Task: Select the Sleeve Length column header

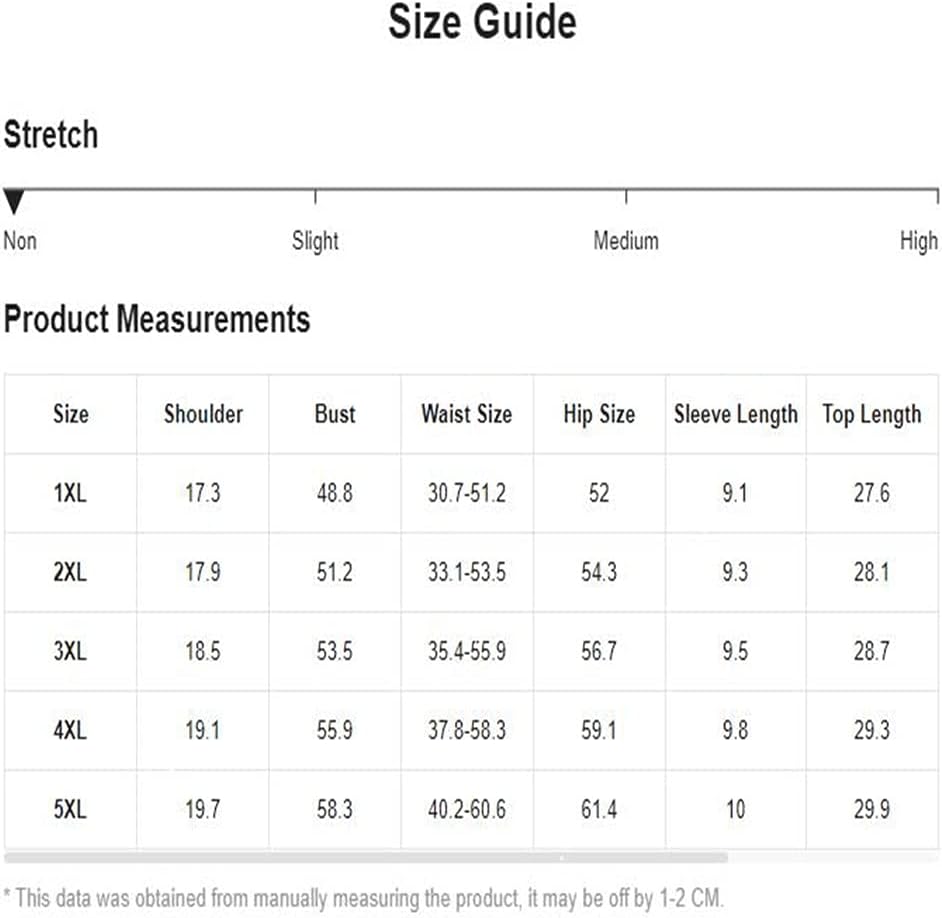Action: [736, 415]
